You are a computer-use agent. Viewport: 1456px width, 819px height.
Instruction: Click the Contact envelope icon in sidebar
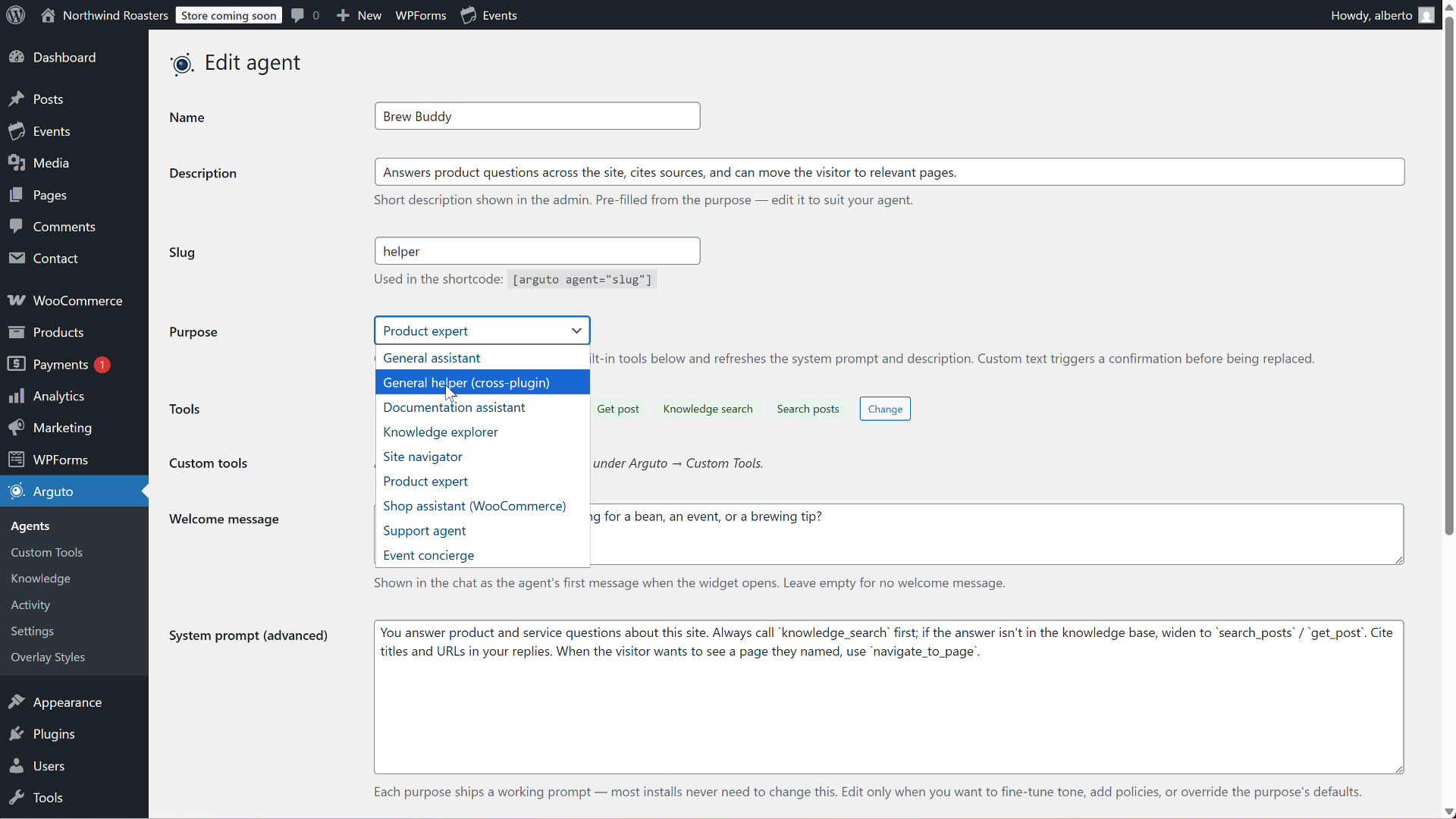pos(17,259)
